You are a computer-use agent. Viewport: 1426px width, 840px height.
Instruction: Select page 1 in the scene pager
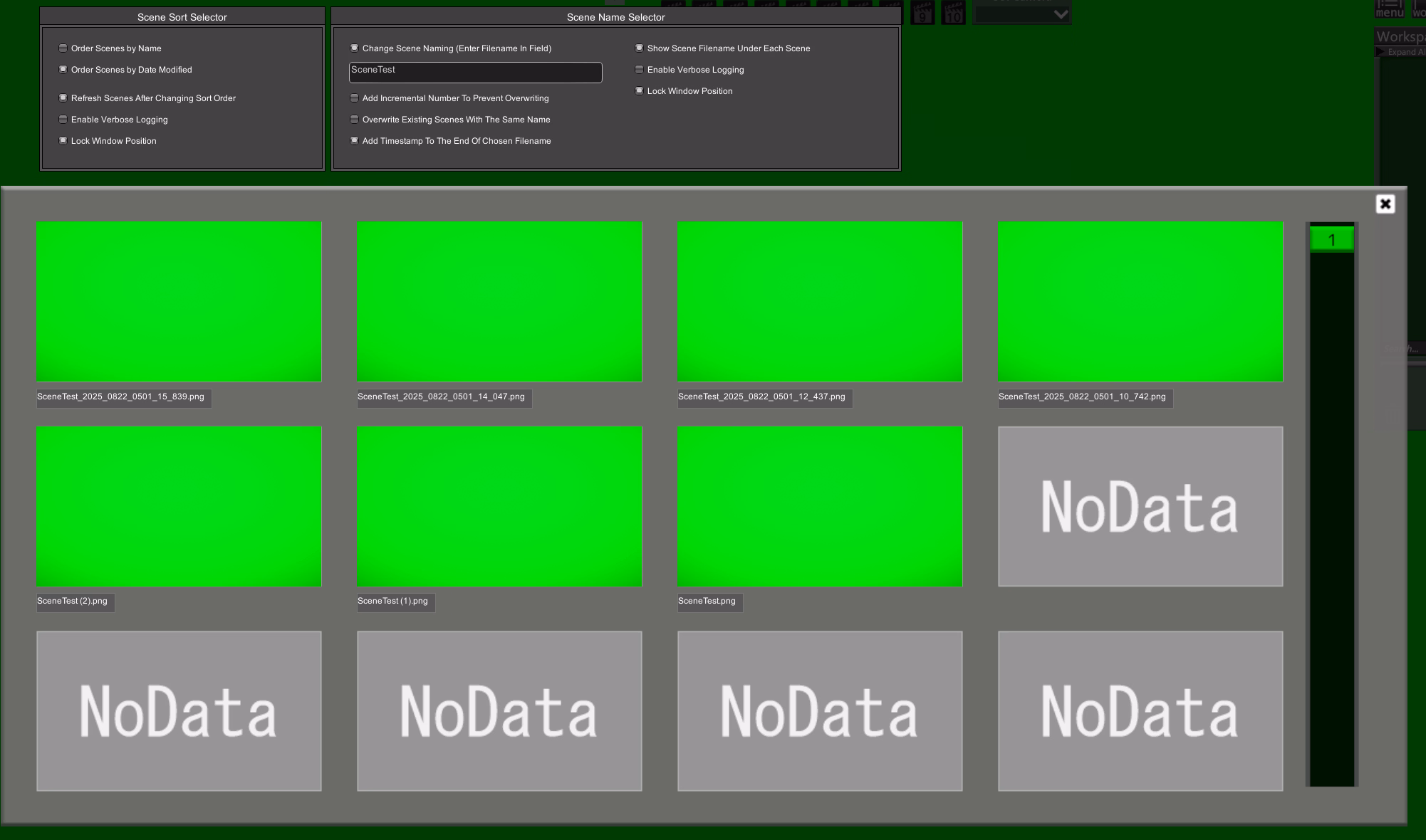point(1331,240)
